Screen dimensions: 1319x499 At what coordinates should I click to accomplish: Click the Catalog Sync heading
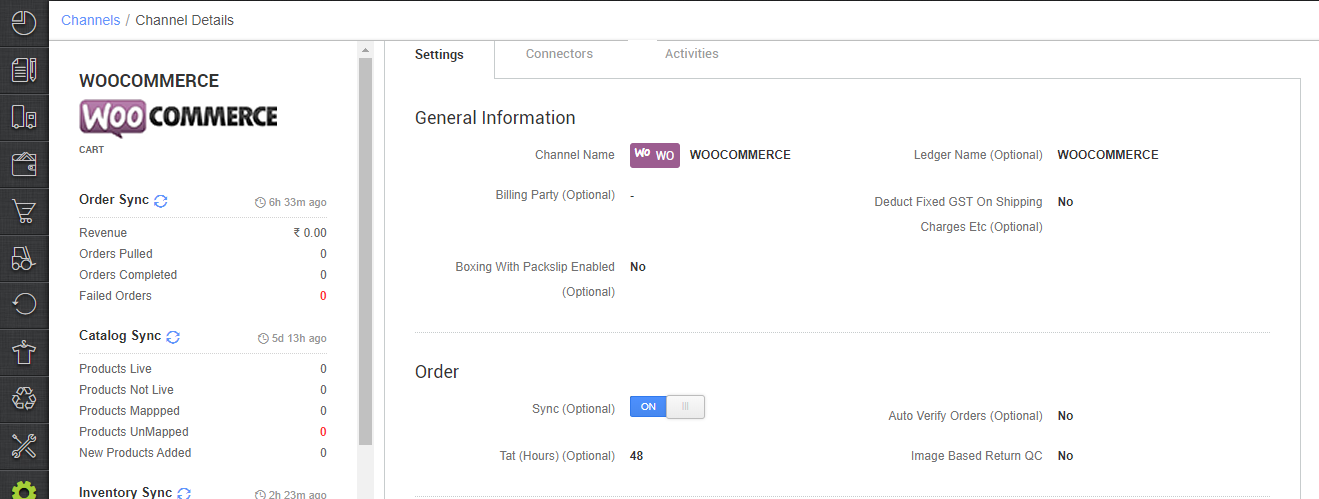coord(120,336)
